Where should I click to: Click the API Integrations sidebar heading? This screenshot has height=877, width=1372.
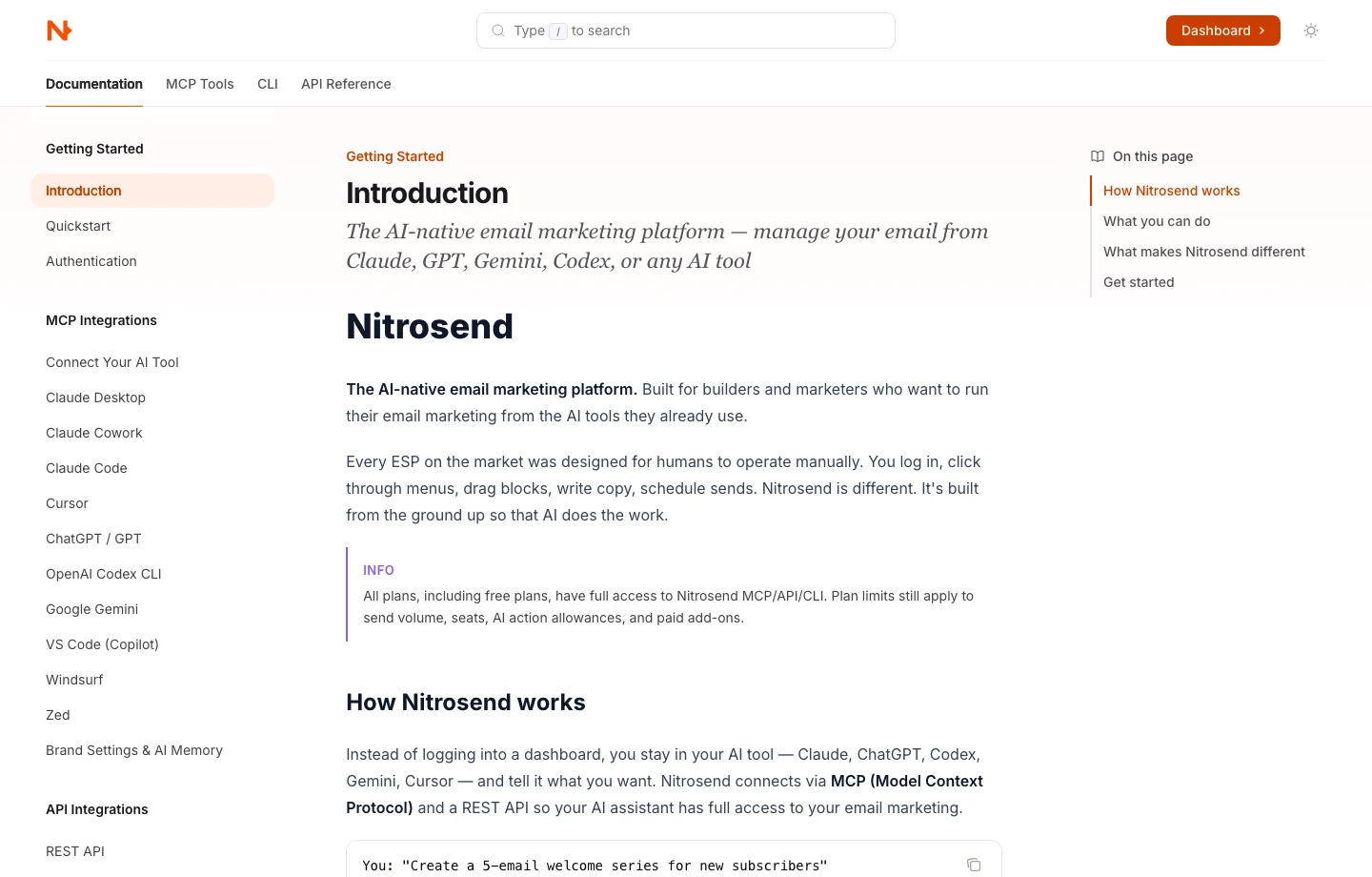pyautogui.click(x=97, y=809)
